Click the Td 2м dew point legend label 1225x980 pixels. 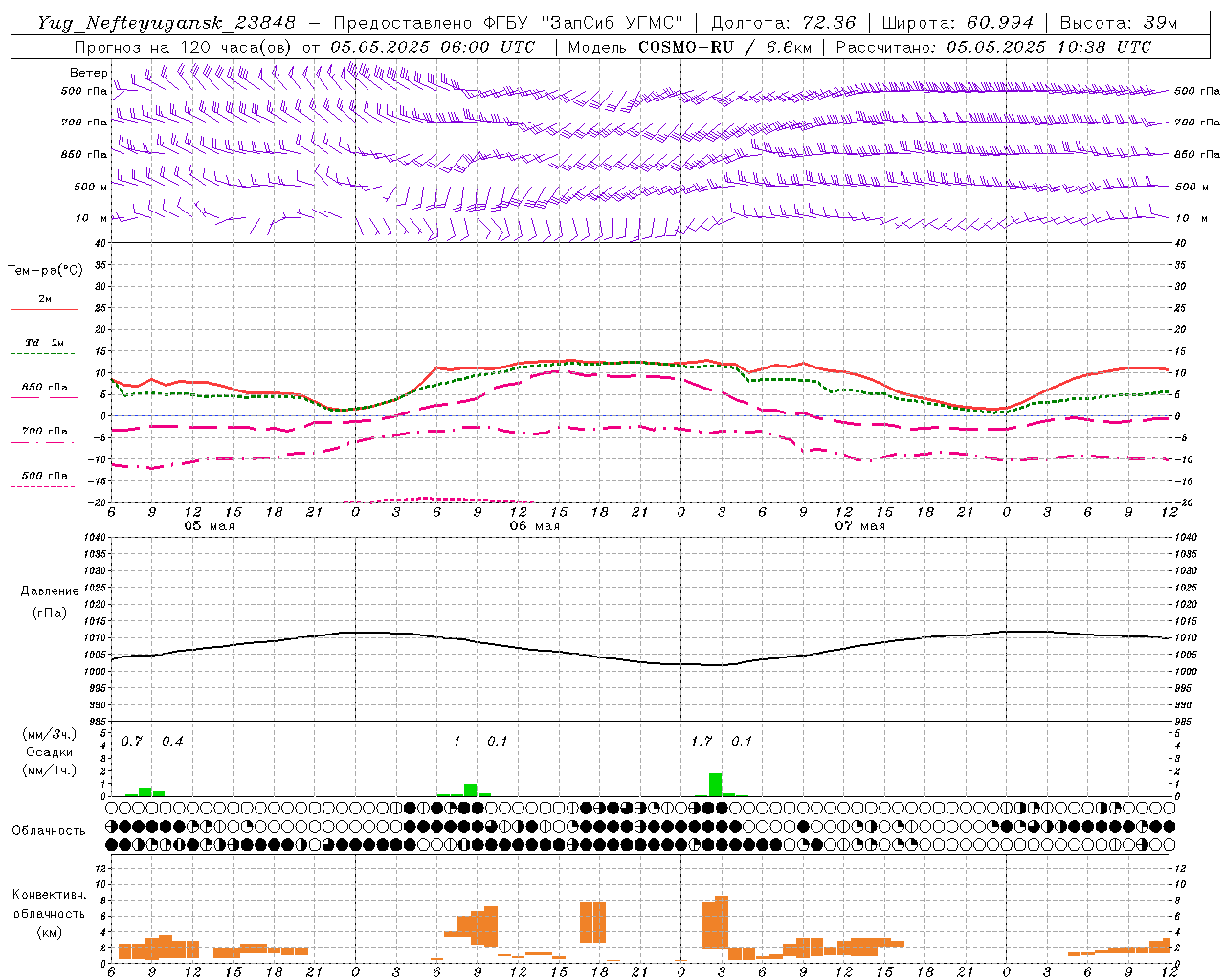click(x=45, y=343)
